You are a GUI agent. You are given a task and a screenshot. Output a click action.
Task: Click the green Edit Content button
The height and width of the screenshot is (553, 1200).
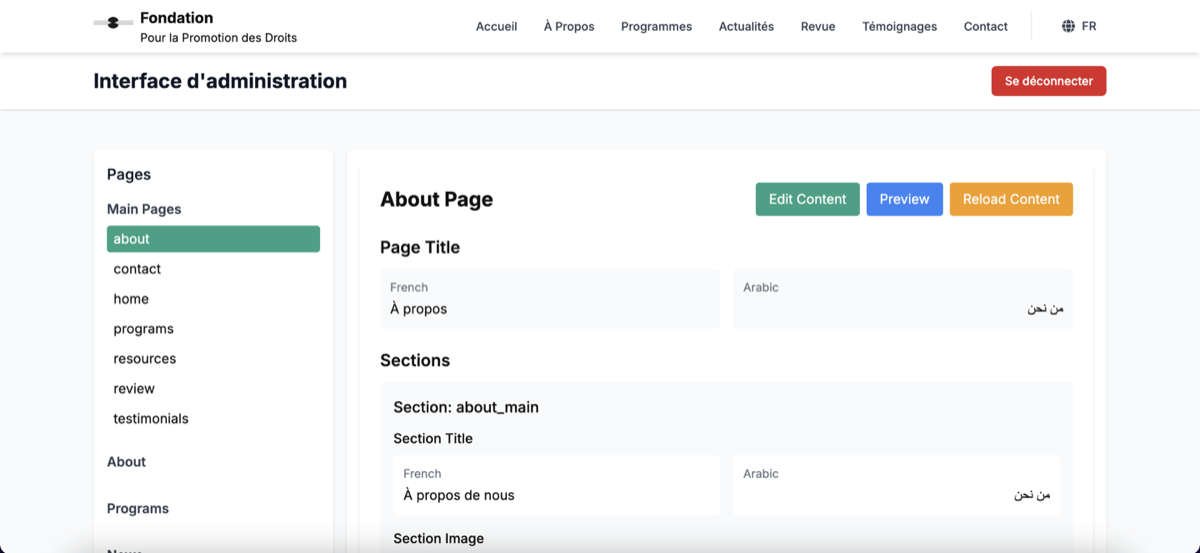click(807, 199)
